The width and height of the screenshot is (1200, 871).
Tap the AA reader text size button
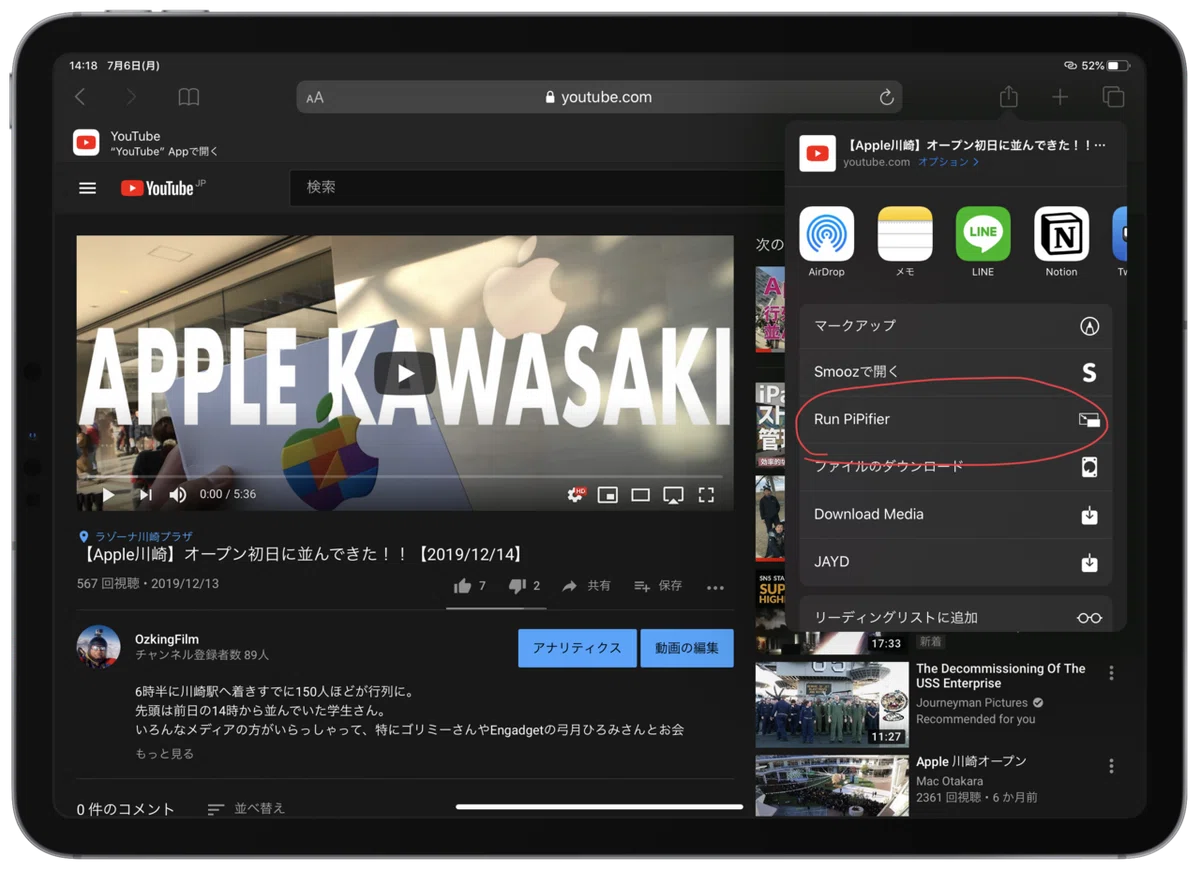coord(315,98)
